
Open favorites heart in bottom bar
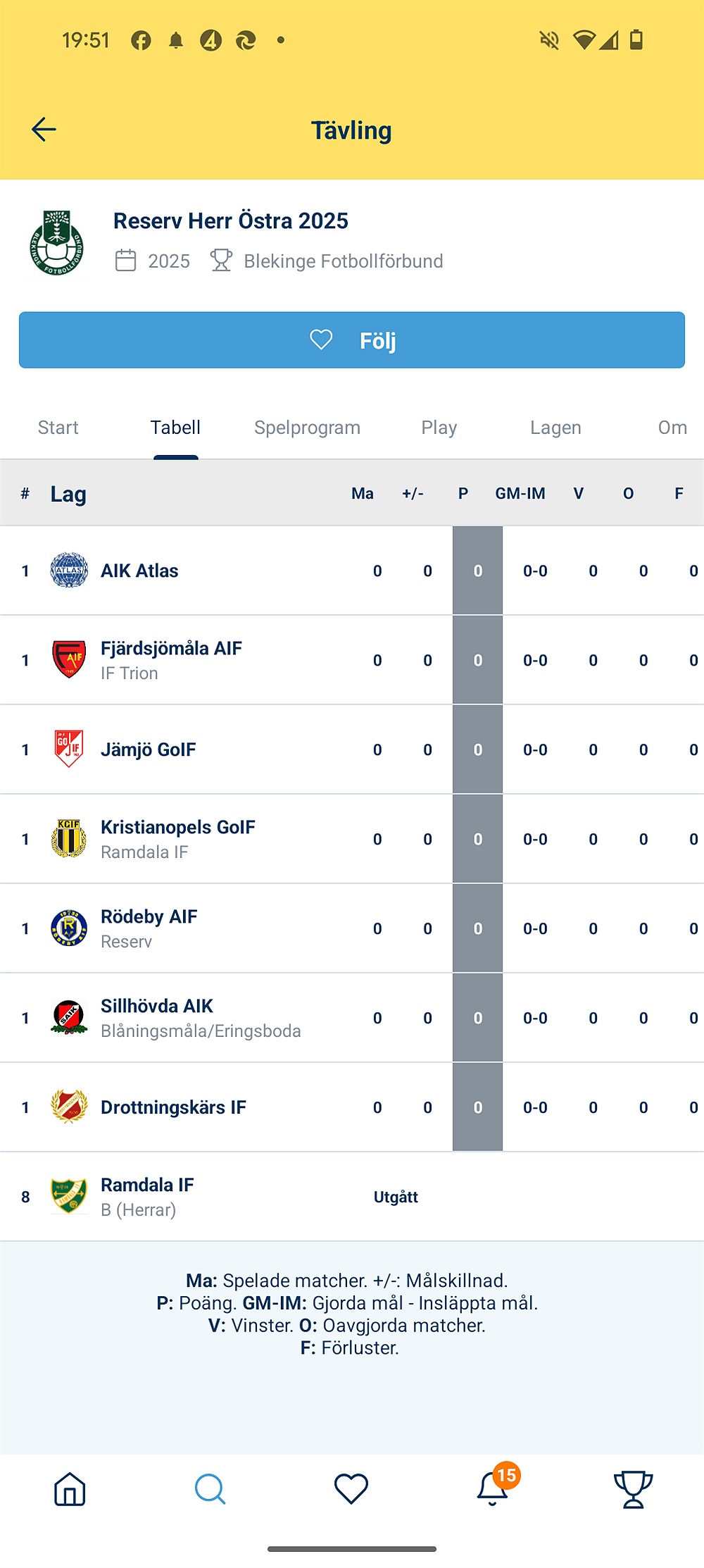coord(351,1489)
